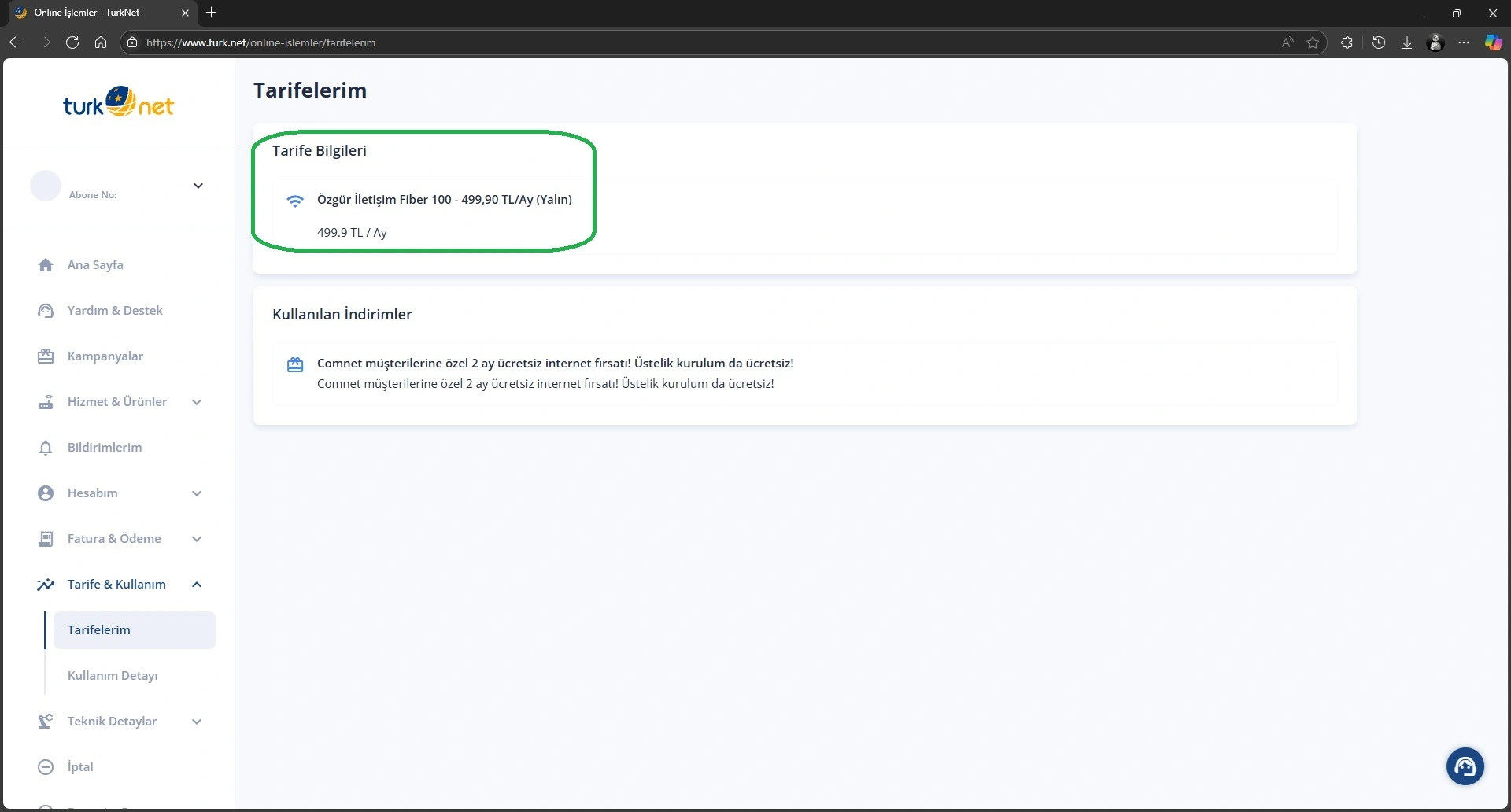The image size is (1511, 812).
Task: Open the Copilot icon
Action: click(x=1493, y=42)
